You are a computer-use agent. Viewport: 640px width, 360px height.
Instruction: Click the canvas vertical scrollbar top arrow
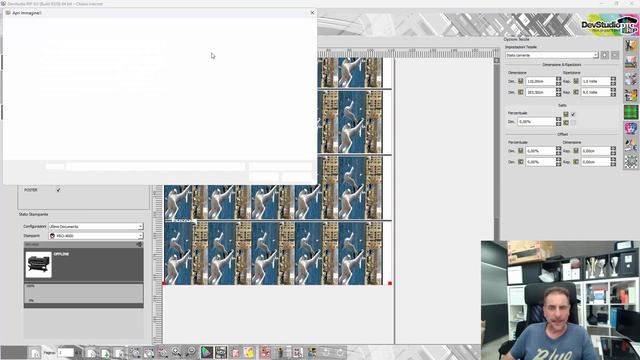pyautogui.click(x=497, y=60)
